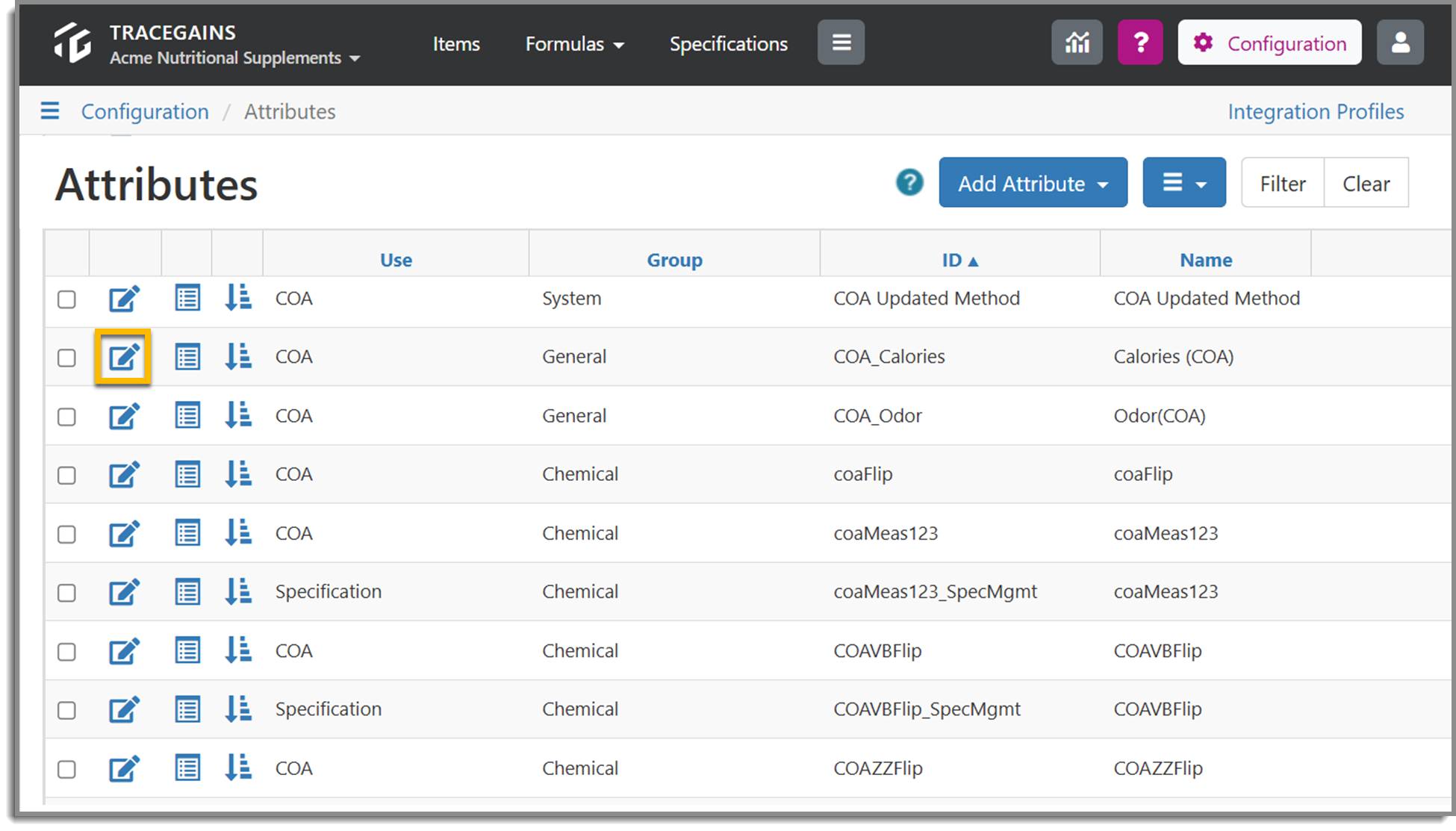Viewport: 1456px width, 831px height.
Task: Open the magenta help question-mark button
Action: click(x=1140, y=43)
